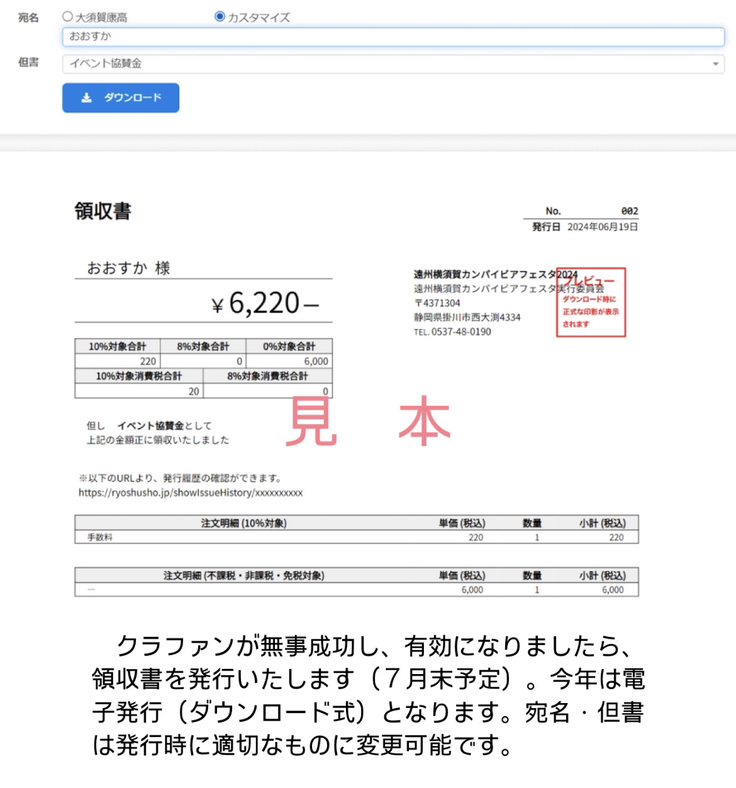The image size is (736, 788).
Task: Click the おおすか 様 recipient name in preview
Action: click(128, 268)
